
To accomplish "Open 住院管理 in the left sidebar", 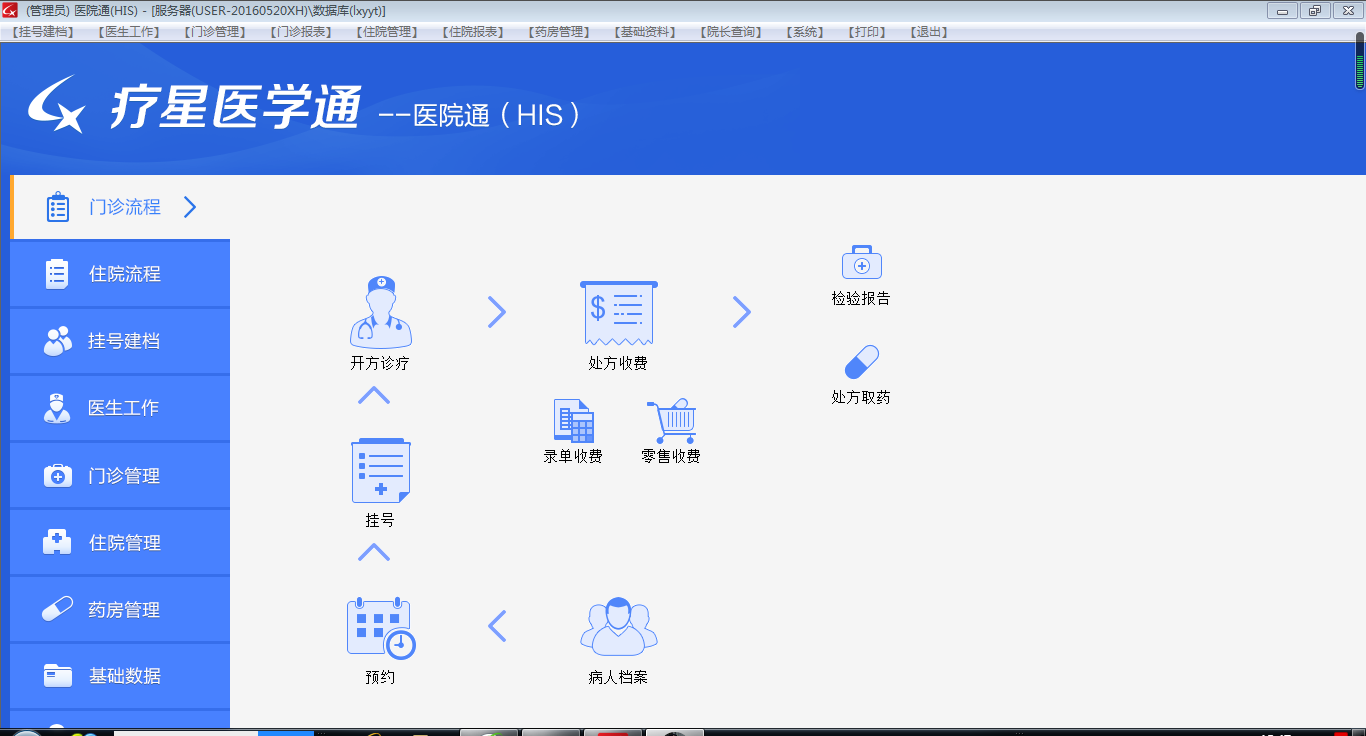I will pos(120,543).
